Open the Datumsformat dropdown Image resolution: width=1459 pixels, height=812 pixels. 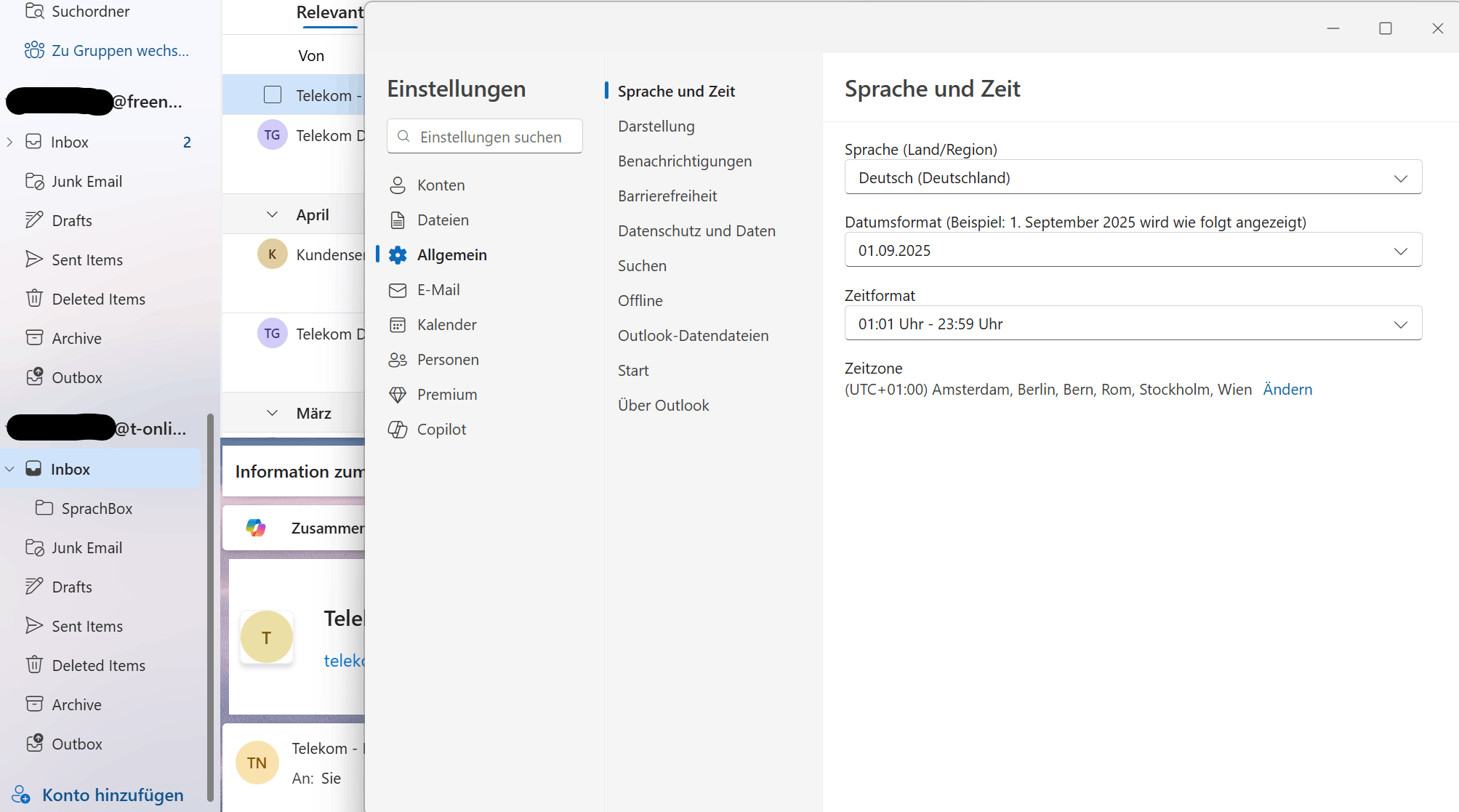[1133, 250]
